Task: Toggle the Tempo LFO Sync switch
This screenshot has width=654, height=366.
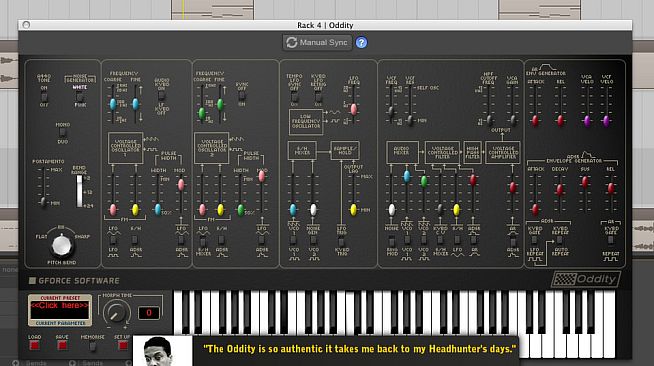Action: (x=294, y=98)
